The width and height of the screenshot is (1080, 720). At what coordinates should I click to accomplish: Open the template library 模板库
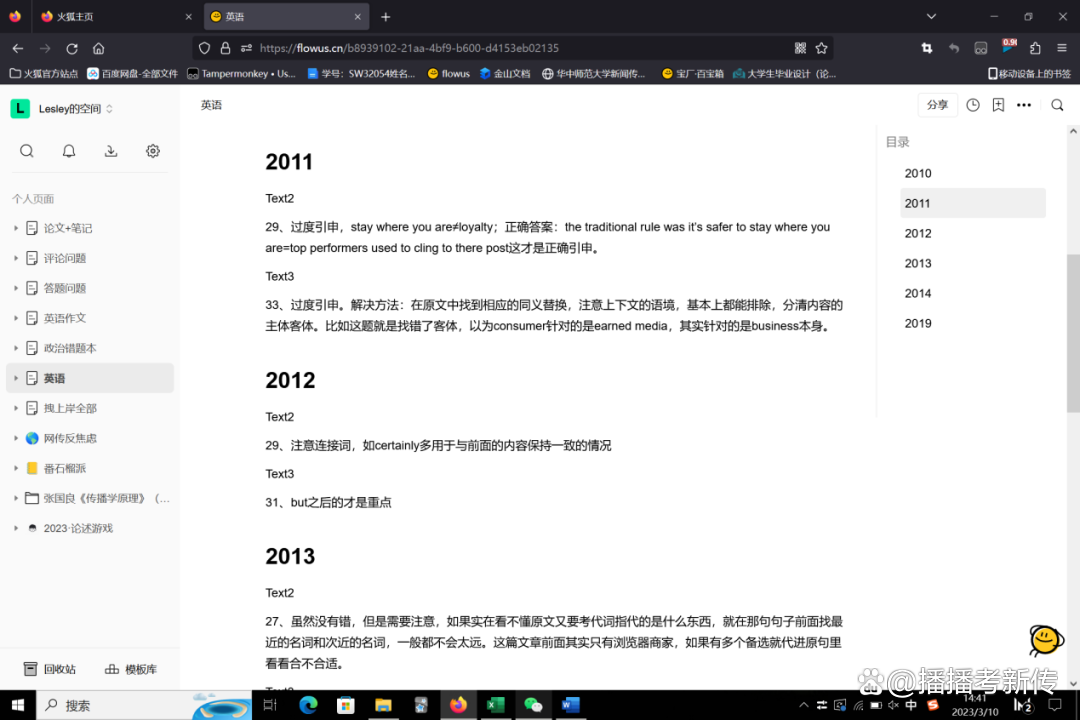[131, 669]
